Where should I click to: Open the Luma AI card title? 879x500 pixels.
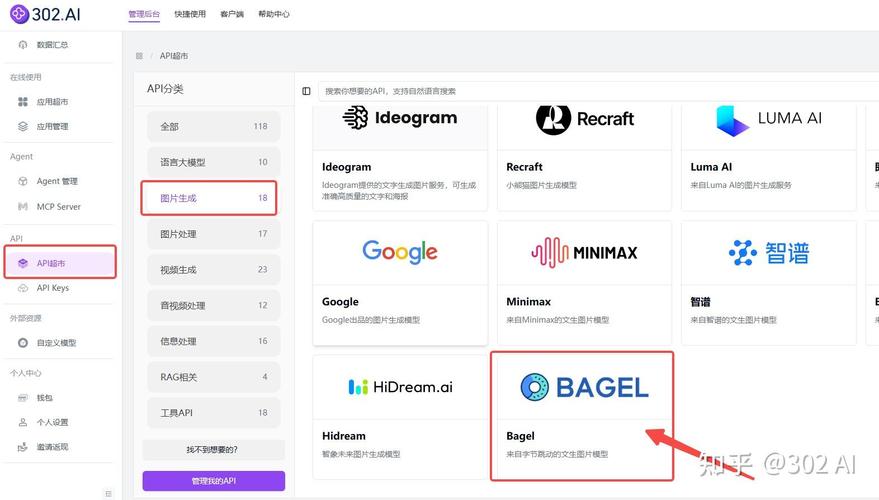(x=711, y=167)
